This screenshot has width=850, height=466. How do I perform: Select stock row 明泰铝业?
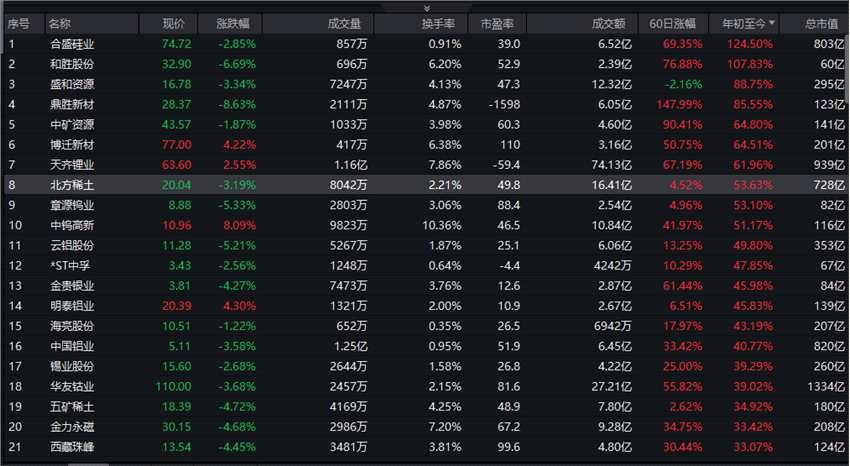pyautogui.click(x=424, y=306)
